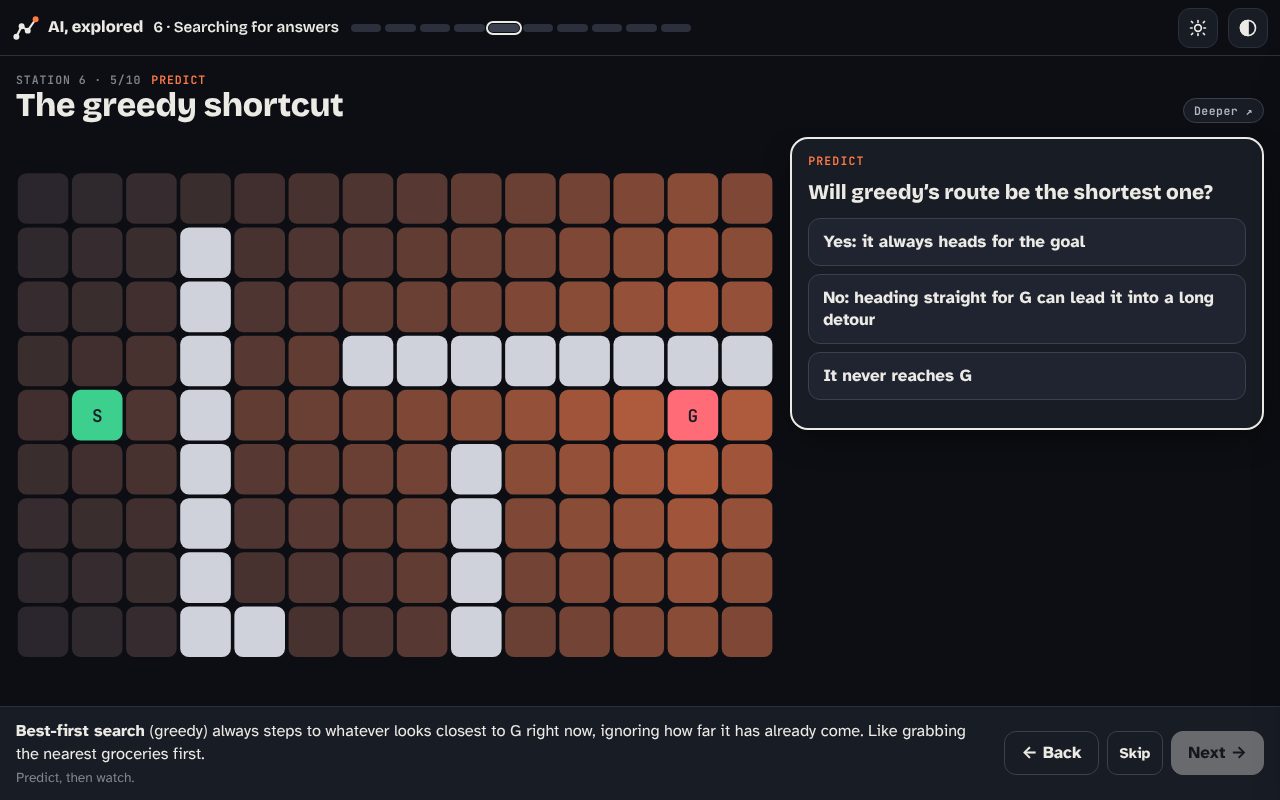Jump to the last progress segment
Image resolution: width=1280 pixels, height=800 pixels.
[676, 28]
